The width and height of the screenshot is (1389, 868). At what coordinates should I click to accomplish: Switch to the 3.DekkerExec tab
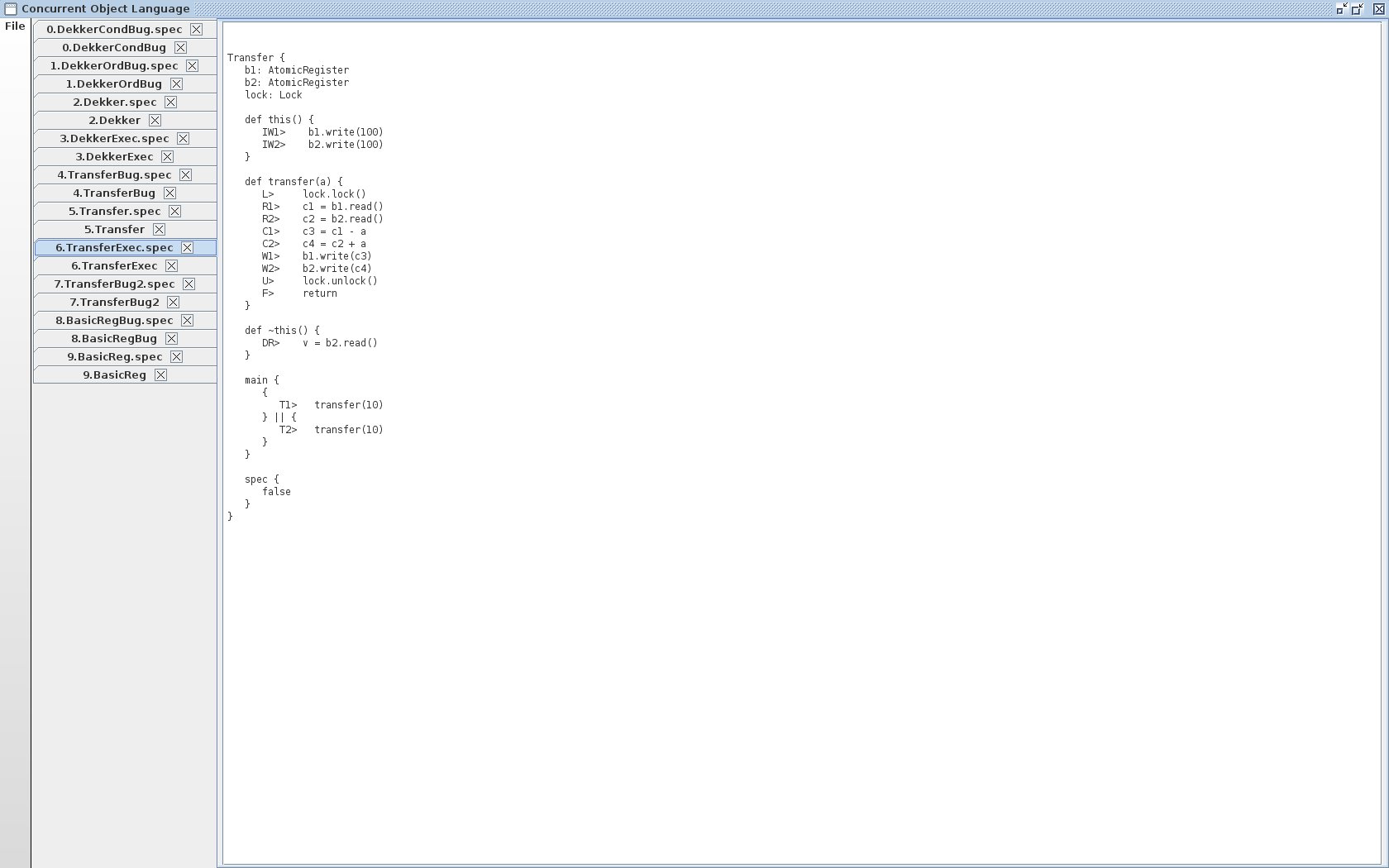(114, 156)
